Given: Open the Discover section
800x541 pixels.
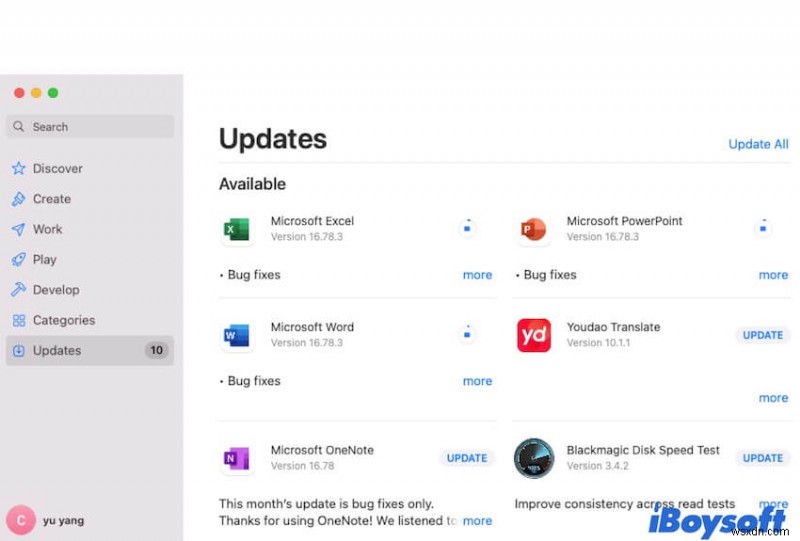Looking at the screenshot, I should click(90, 168).
